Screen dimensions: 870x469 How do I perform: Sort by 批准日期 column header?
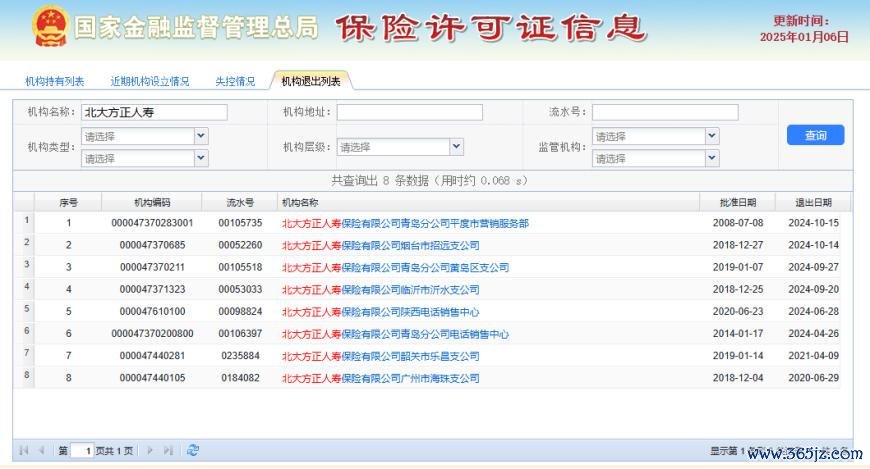click(737, 203)
